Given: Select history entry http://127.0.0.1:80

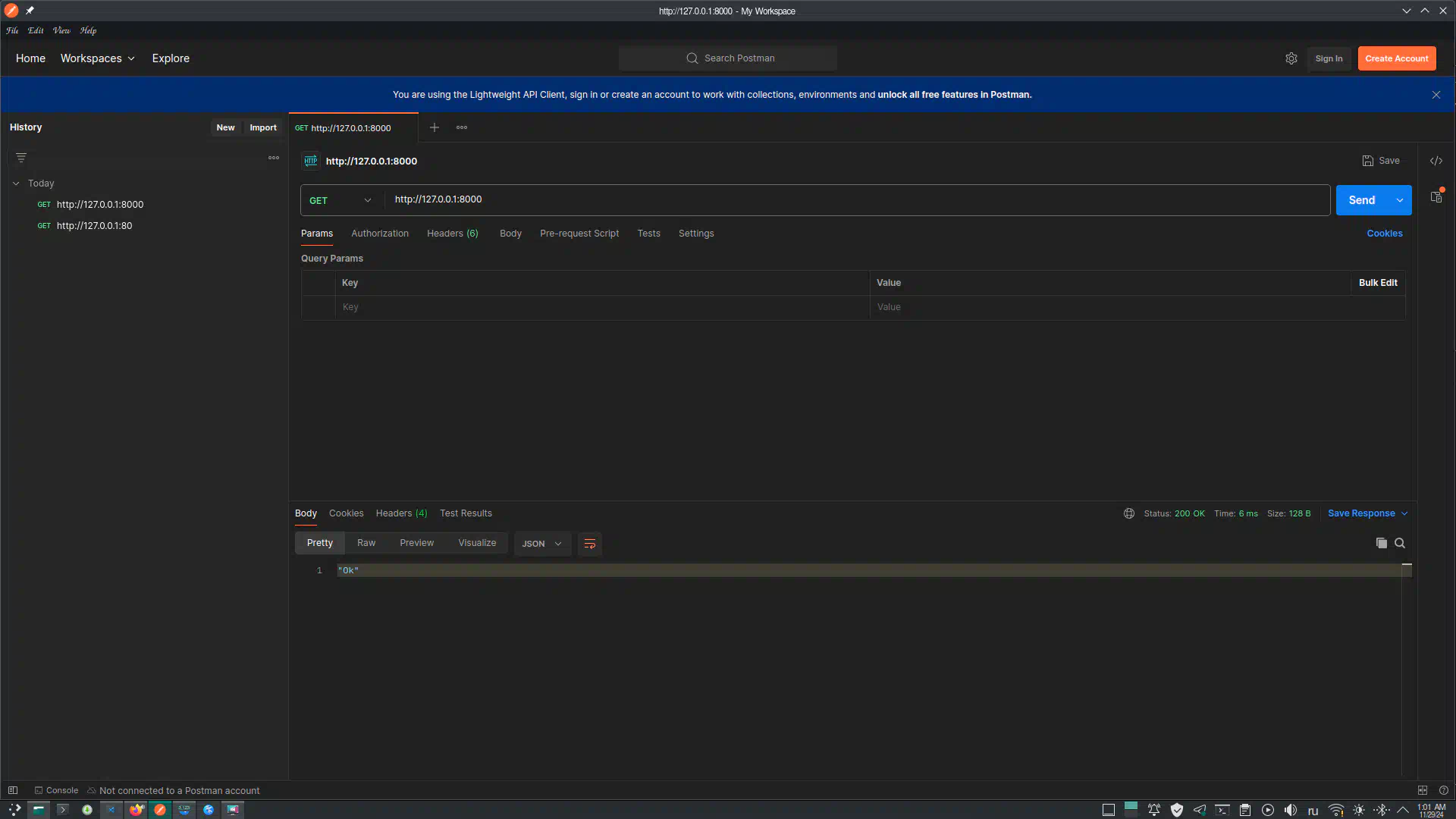Looking at the screenshot, I should [x=94, y=226].
